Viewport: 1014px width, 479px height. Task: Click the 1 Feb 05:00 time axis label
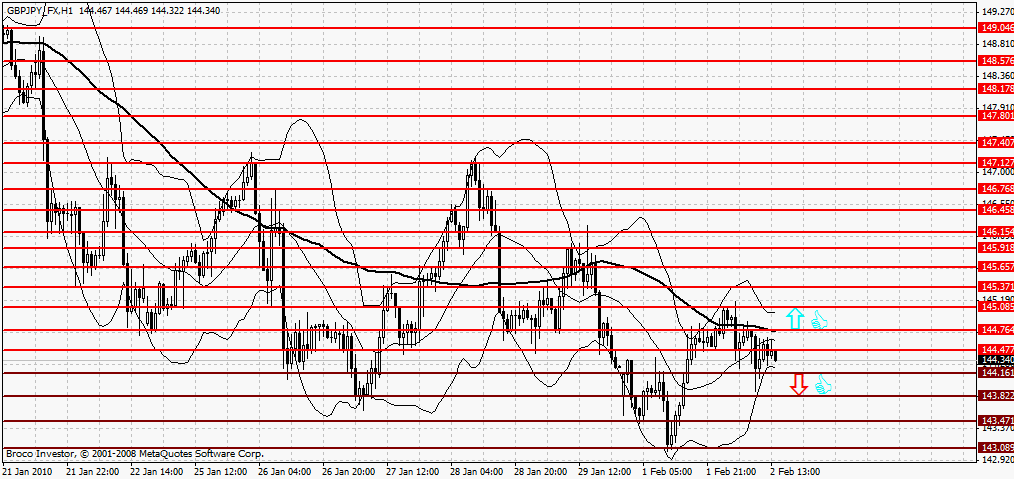tap(667, 472)
